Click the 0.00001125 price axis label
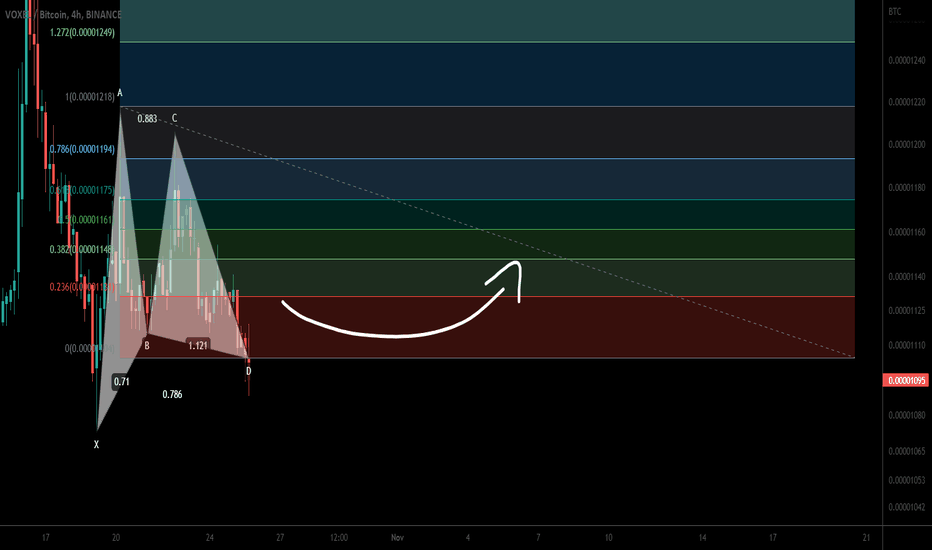Image resolution: width=932 pixels, height=550 pixels. [x=906, y=310]
